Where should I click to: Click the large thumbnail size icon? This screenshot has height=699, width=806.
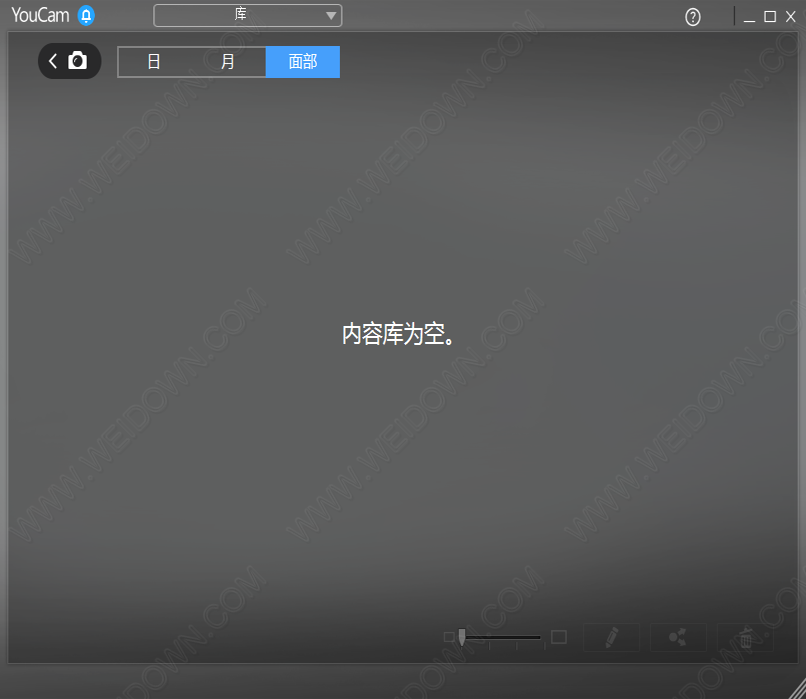click(x=559, y=637)
